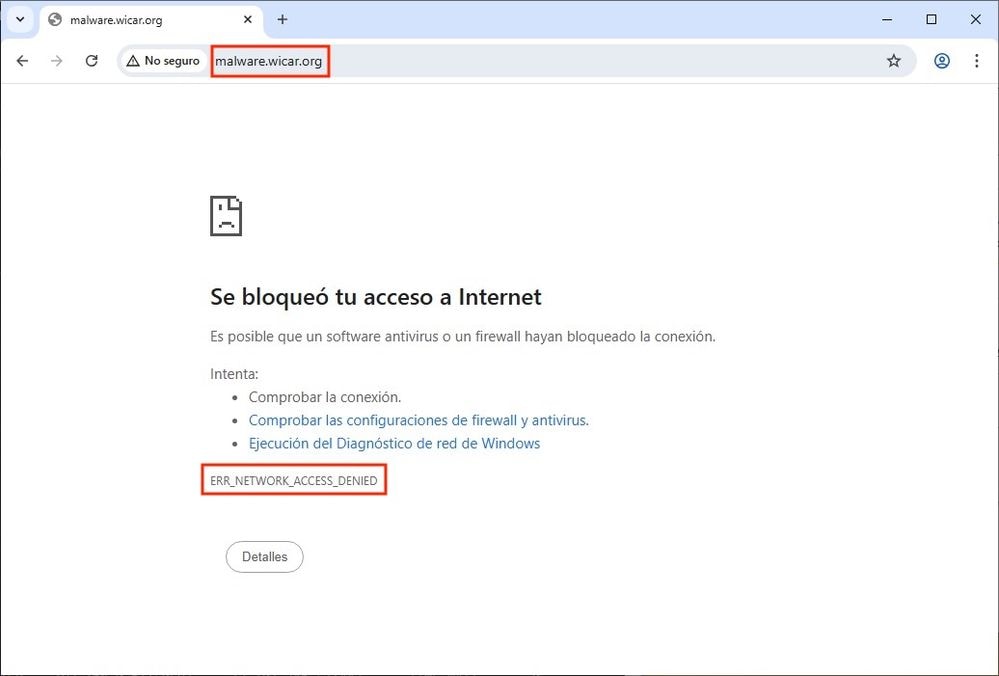Reload the page with the refresh icon
The width and height of the screenshot is (999, 676).
pos(92,61)
